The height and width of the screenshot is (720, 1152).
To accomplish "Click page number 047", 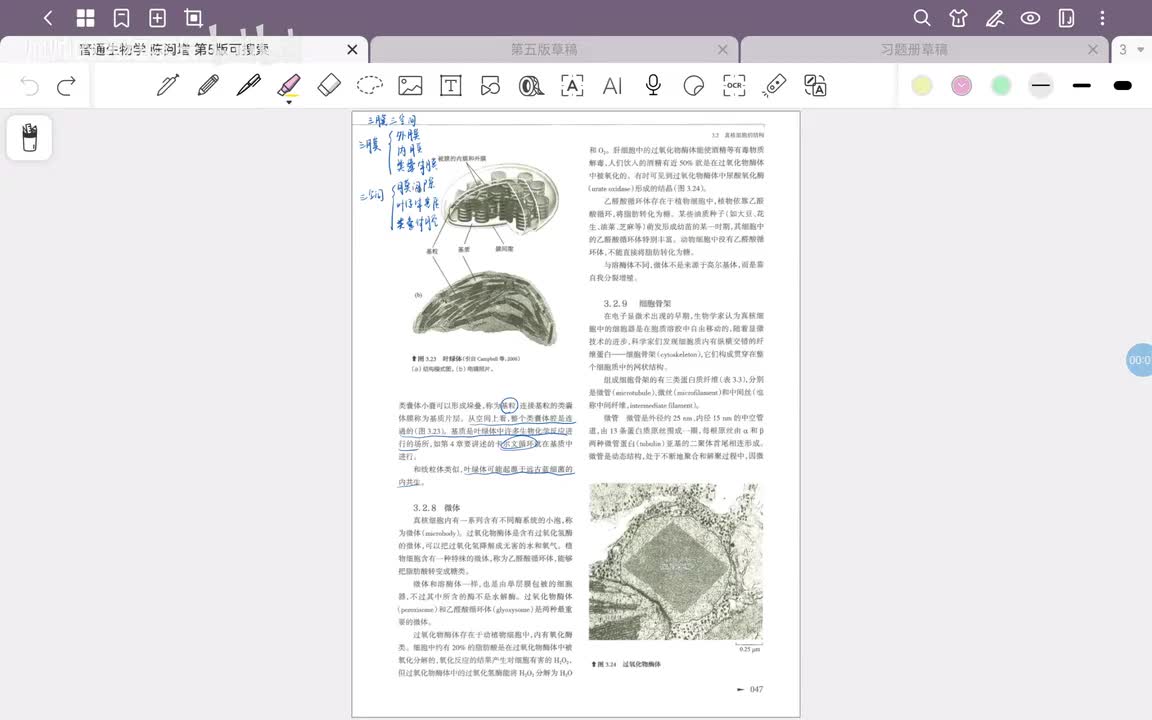I will (756, 689).
